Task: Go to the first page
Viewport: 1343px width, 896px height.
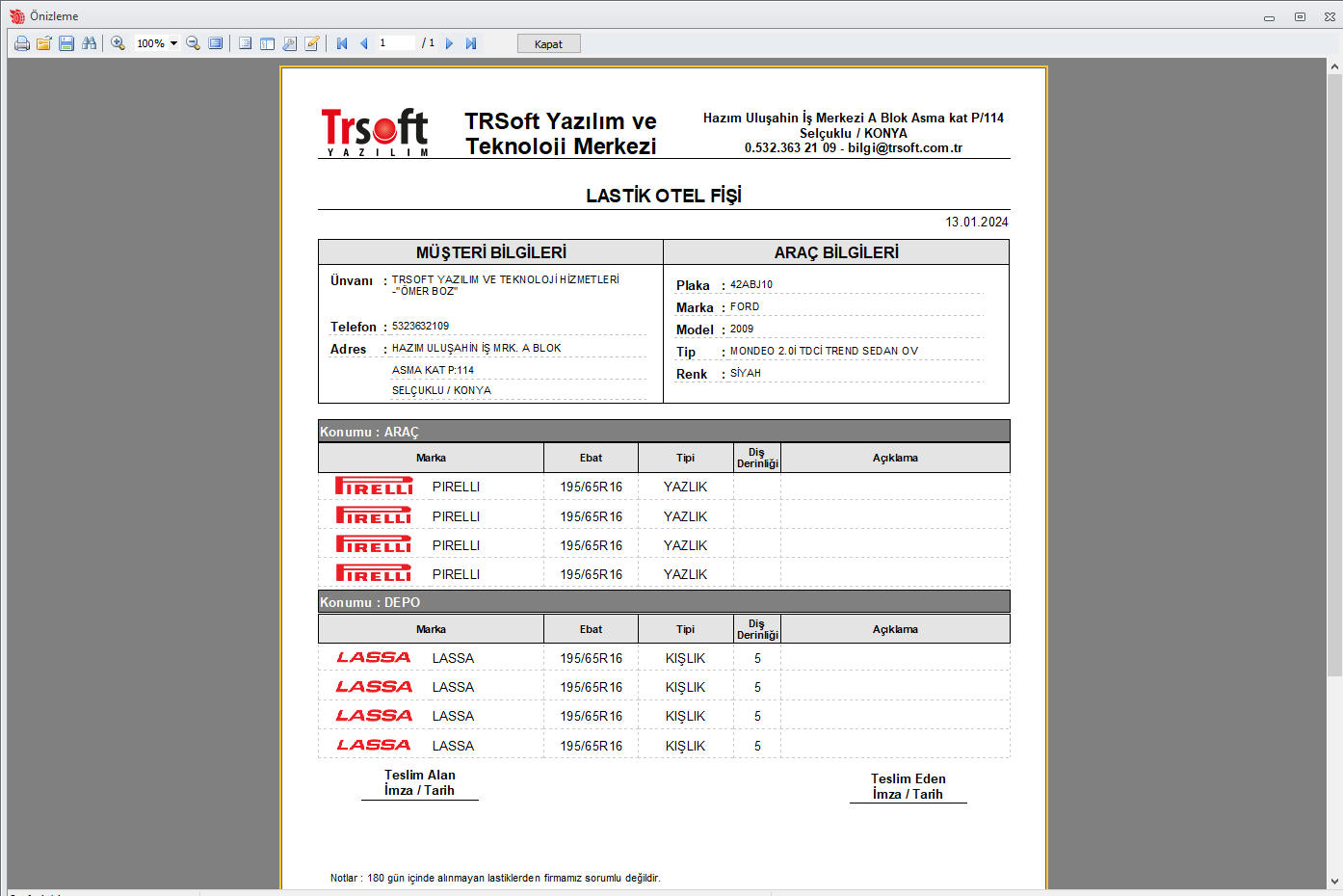Action: [342, 43]
